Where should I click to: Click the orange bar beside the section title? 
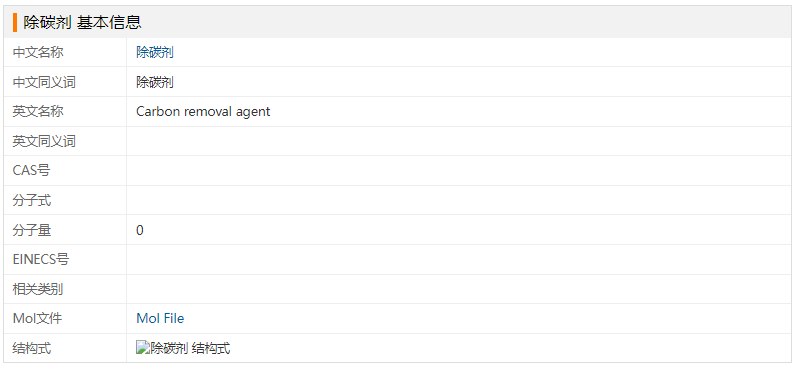coord(15,22)
